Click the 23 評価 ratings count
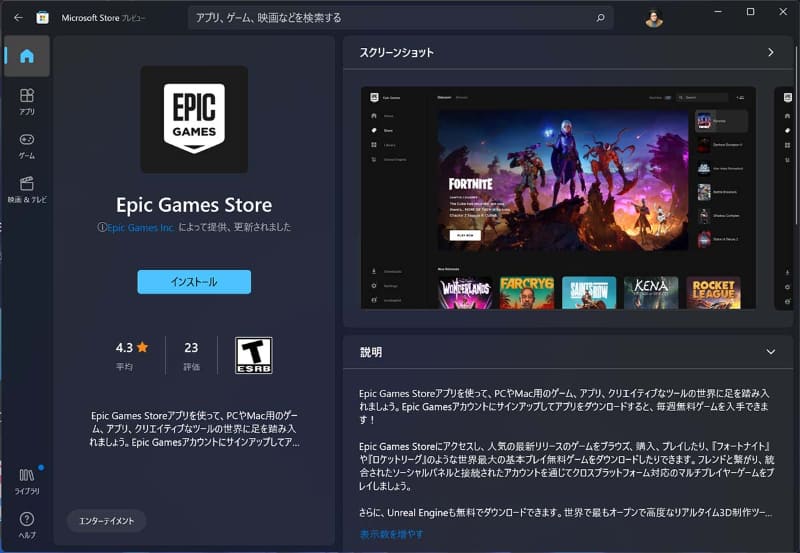800x553 pixels. coord(191,356)
